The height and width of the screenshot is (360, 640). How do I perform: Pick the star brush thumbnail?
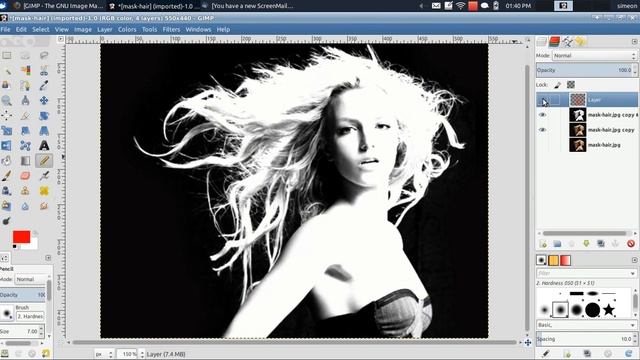pyautogui.click(x=609, y=310)
